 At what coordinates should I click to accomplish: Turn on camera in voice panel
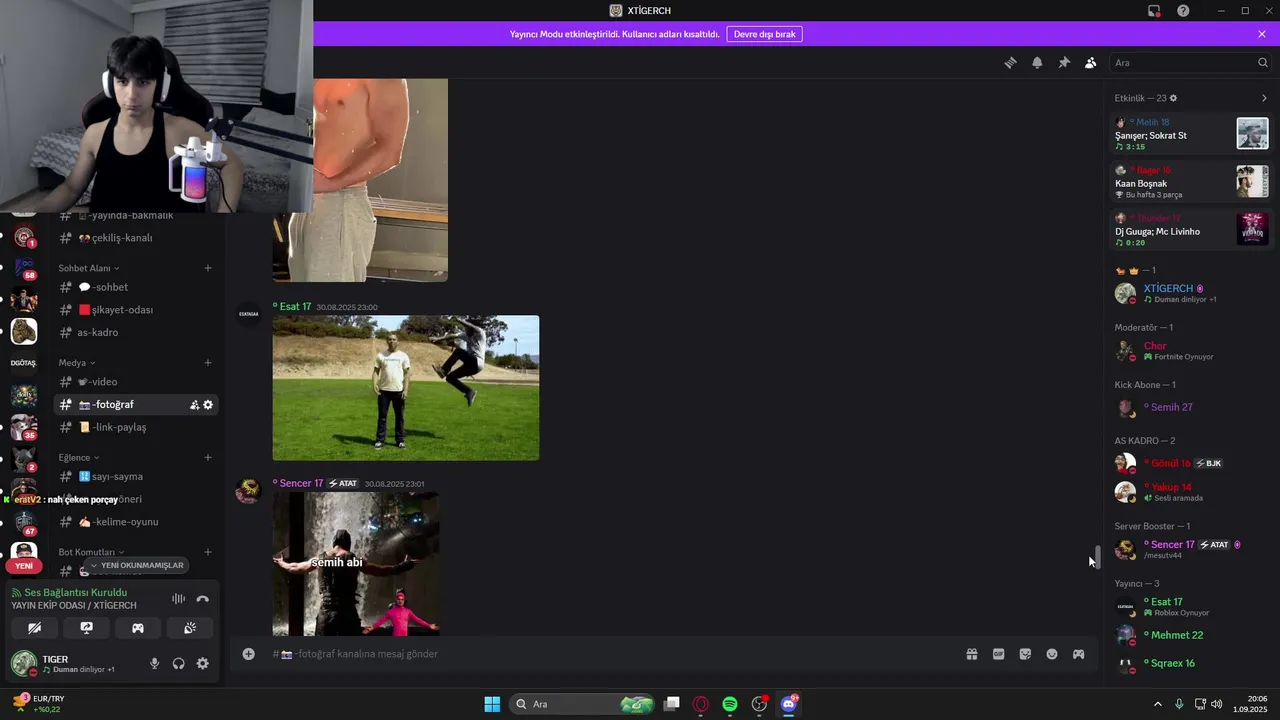pyautogui.click(x=35, y=628)
